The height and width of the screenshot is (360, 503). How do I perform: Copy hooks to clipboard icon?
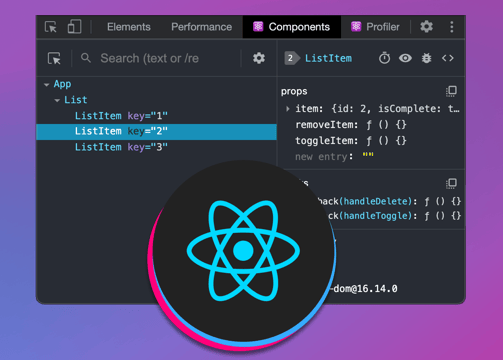click(451, 183)
